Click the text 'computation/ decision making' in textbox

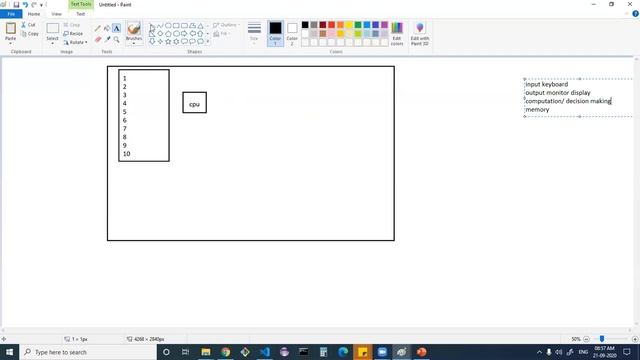tap(568, 101)
